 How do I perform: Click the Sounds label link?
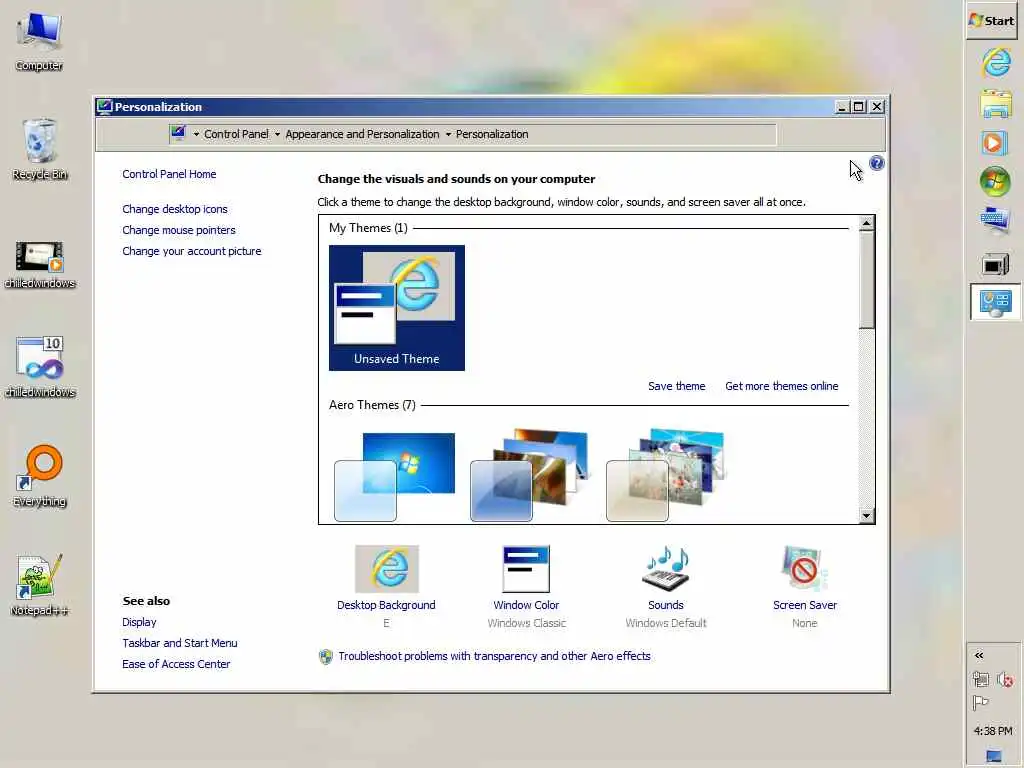(666, 605)
